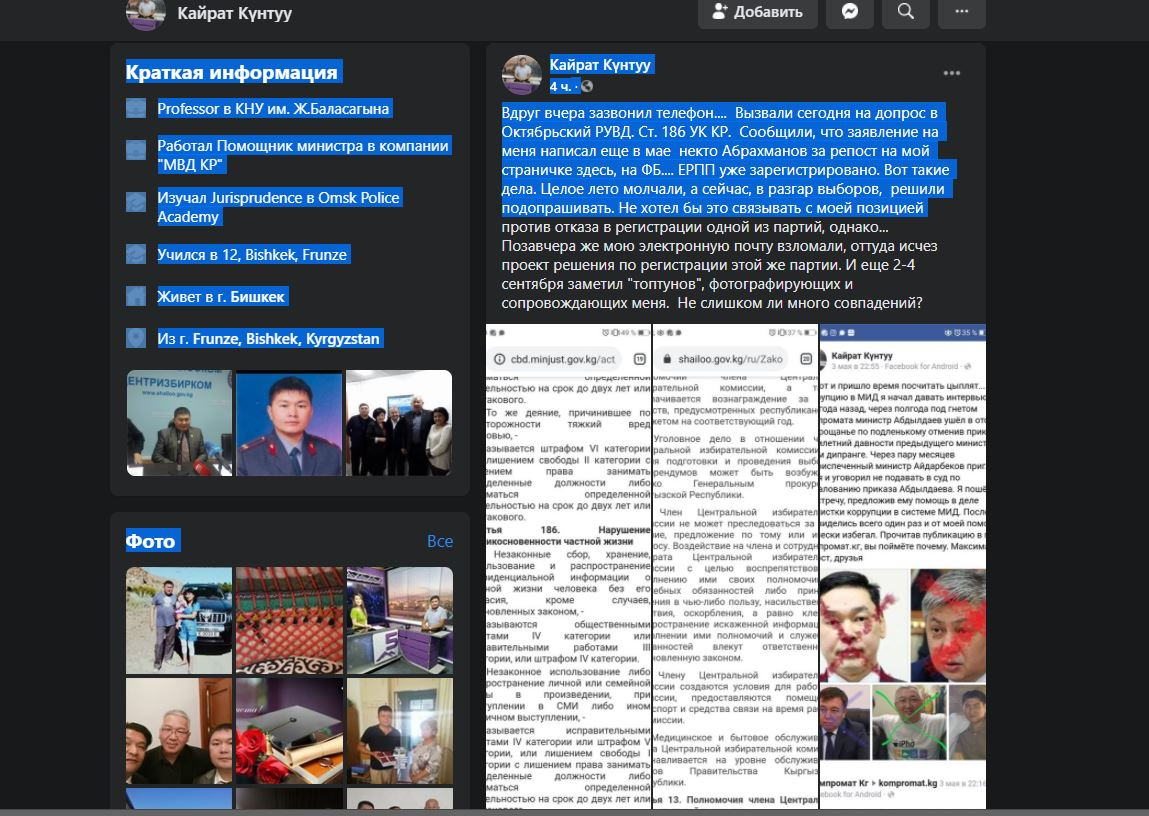The height and width of the screenshot is (816, 1149).
Task: Open the Бишкек current city link
Action: 257,297
